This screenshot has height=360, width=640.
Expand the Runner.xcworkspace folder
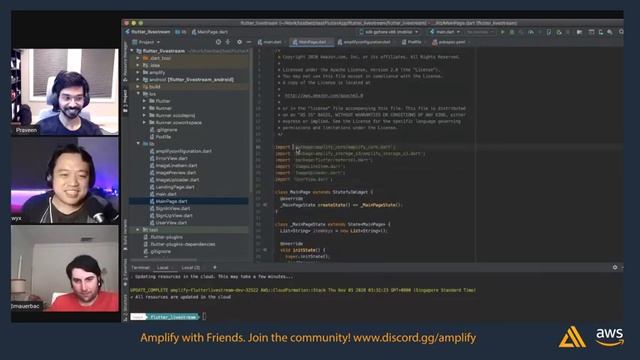(x=144, y=122)
